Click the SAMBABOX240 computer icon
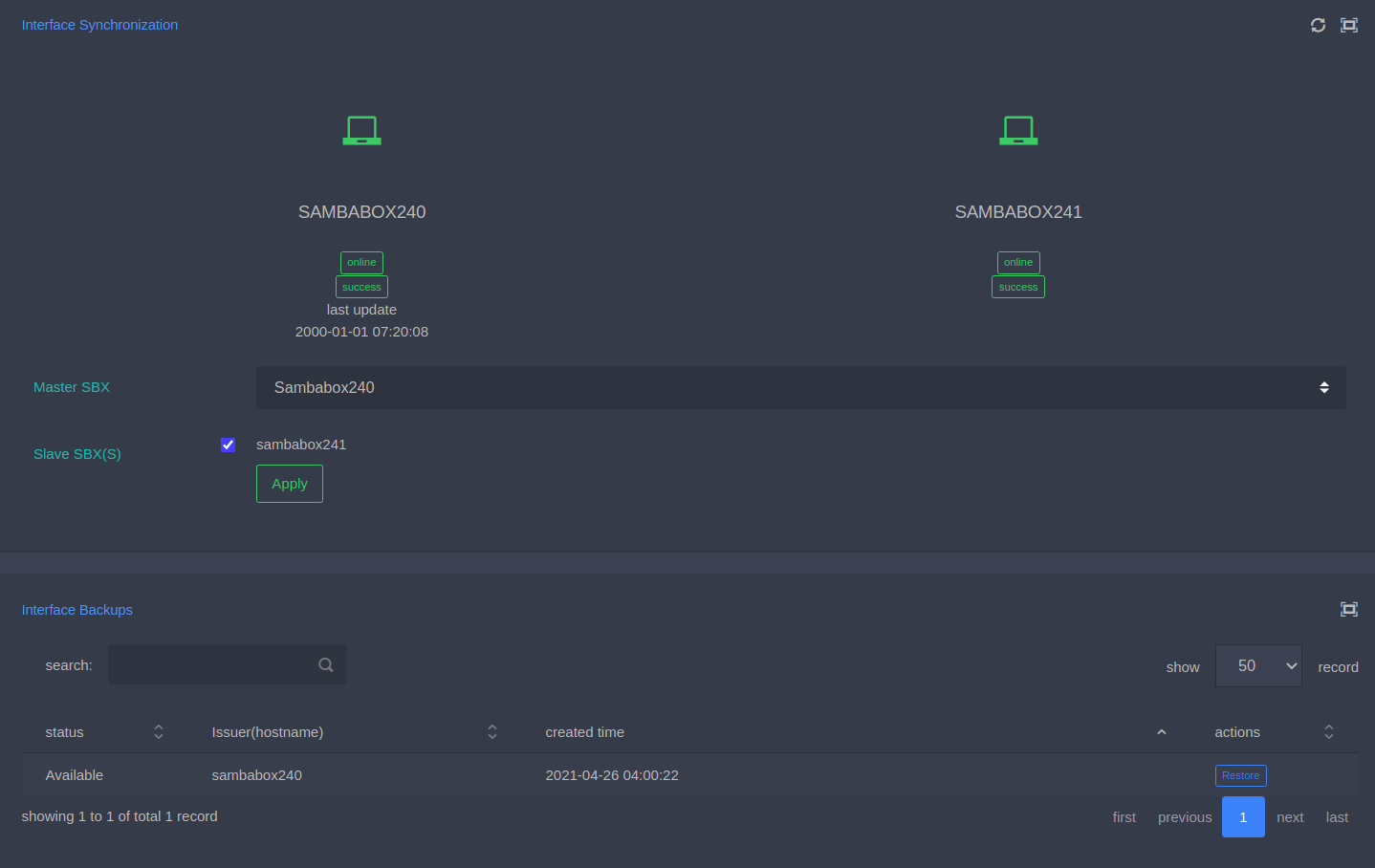The image size is (1375, 868). point(361,130)
